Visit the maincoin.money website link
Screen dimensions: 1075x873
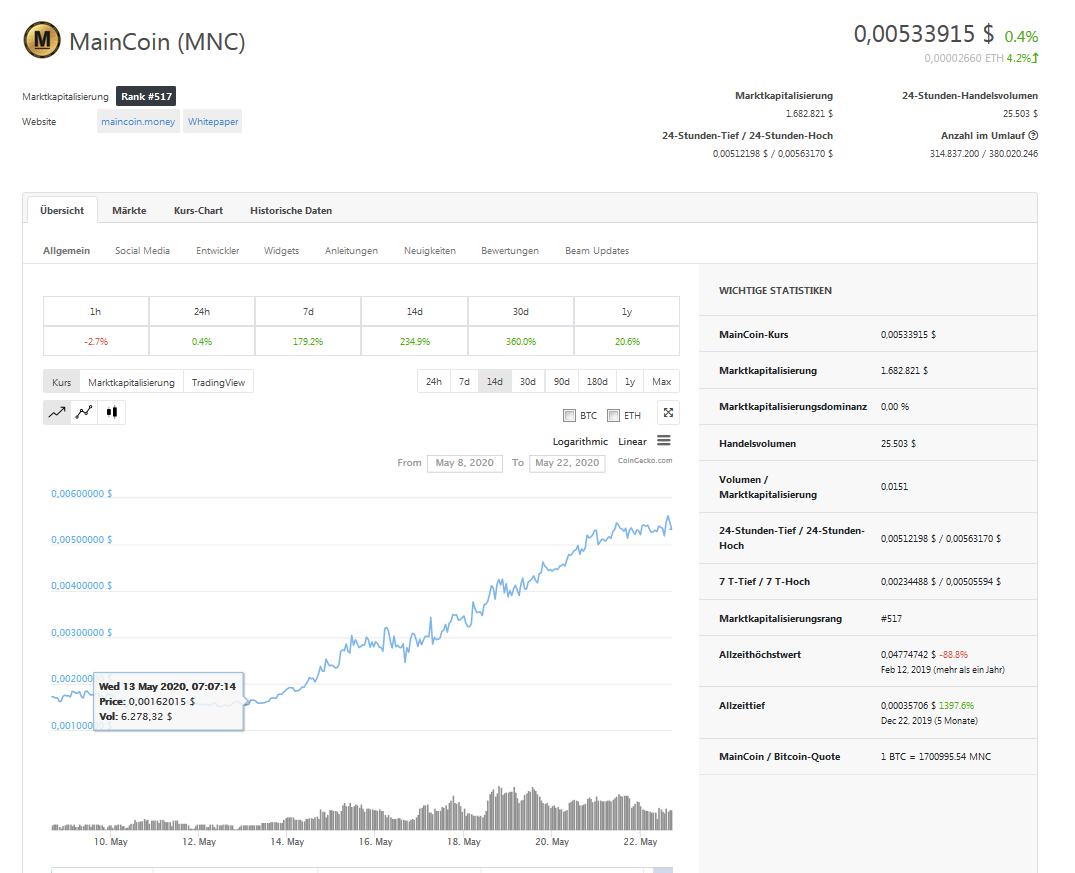coord(138,121)
